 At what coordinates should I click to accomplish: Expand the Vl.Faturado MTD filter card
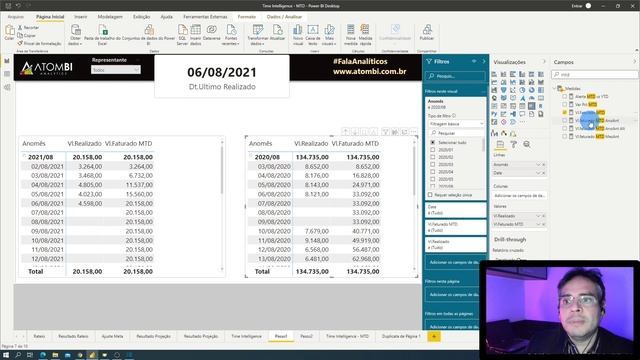[456, 227]
